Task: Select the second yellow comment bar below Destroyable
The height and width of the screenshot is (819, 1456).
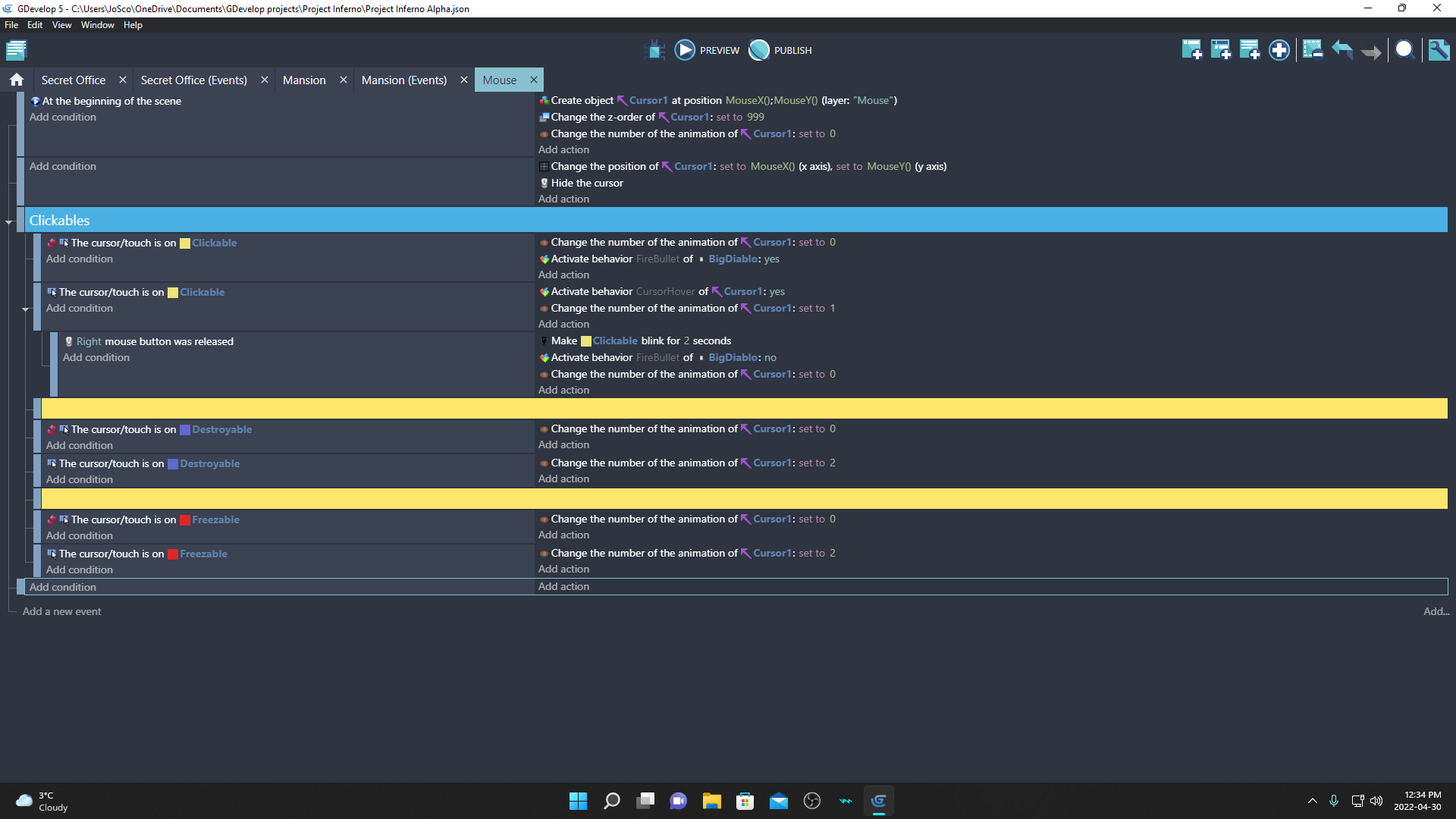Action: coord(744,498)
